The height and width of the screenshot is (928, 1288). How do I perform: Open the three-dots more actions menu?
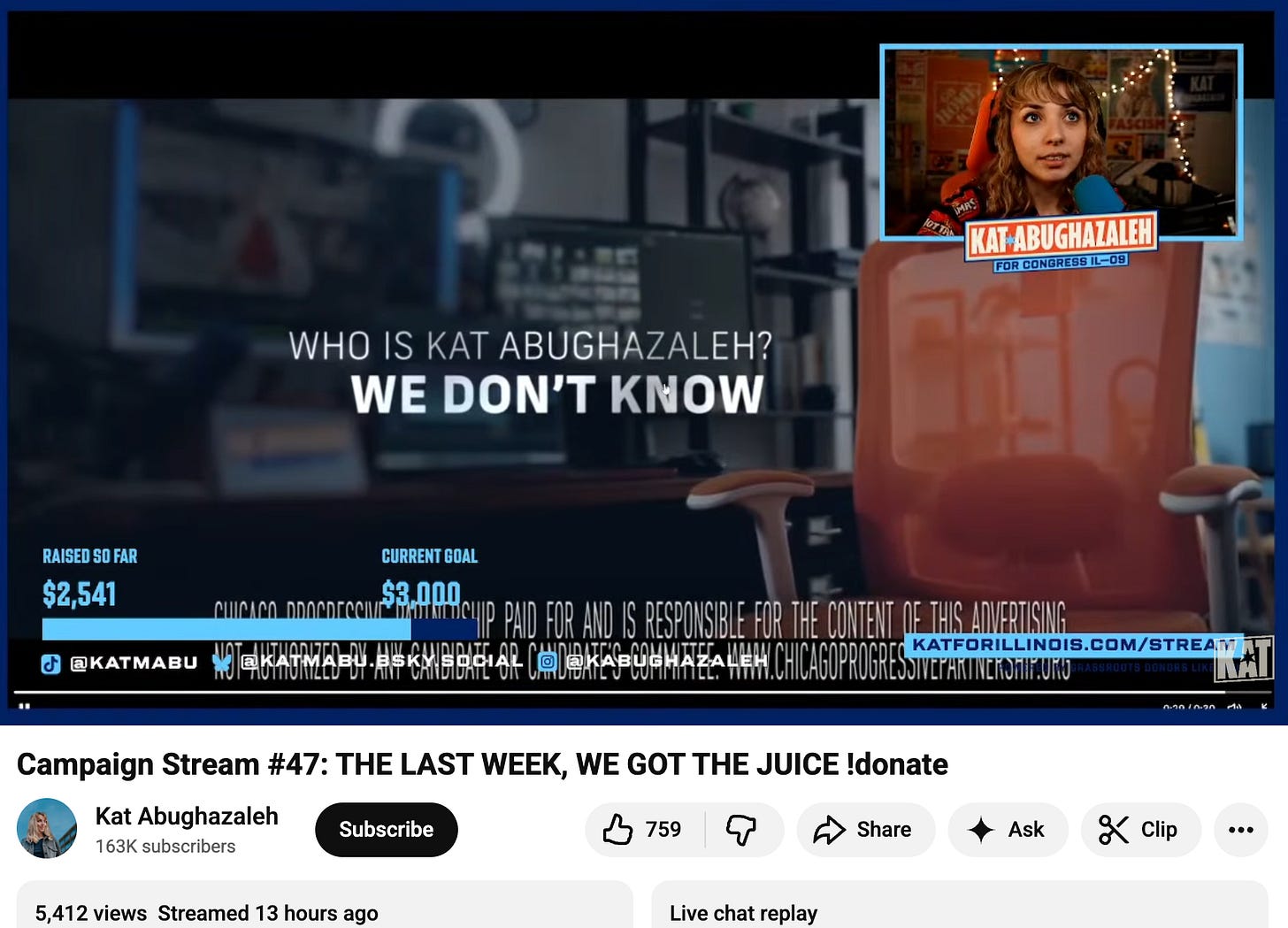coord(1240,830)
